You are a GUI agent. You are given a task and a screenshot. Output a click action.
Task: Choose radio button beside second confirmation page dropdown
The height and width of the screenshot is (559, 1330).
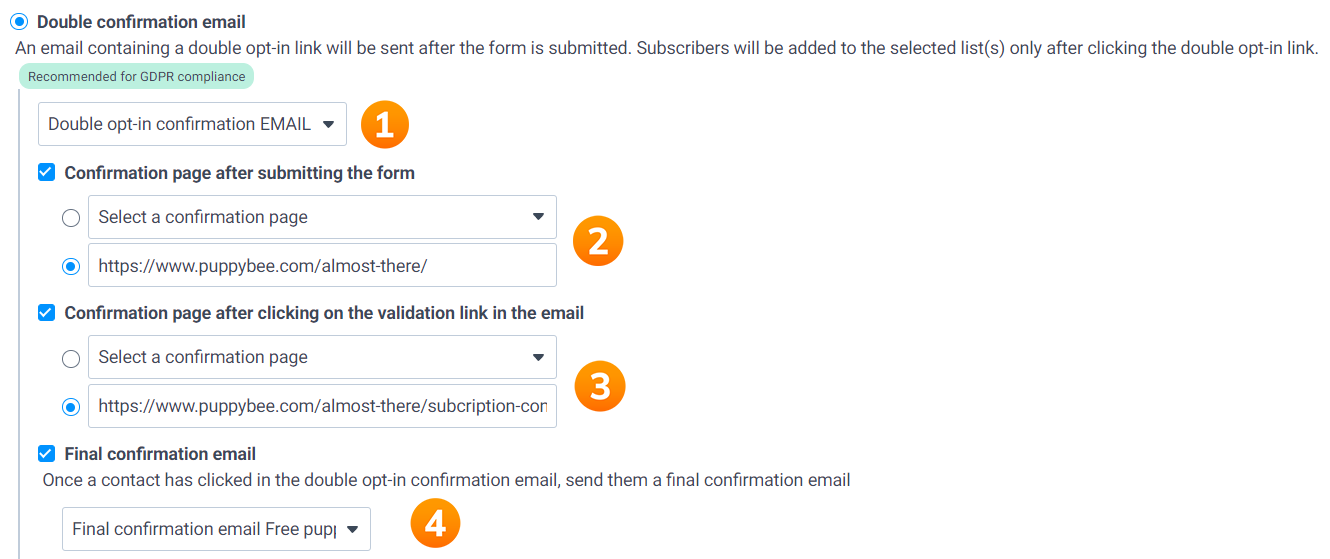pos(71,358)
